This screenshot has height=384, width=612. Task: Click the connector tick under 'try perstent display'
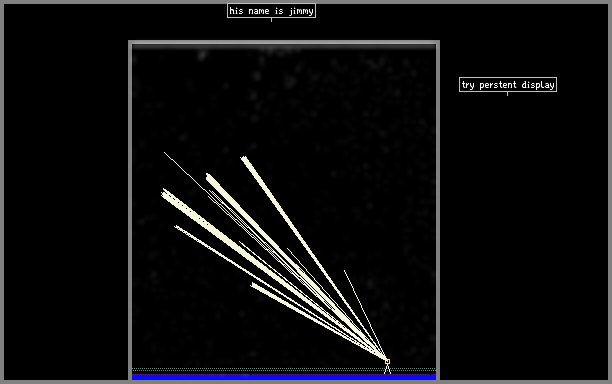point(507,94)
